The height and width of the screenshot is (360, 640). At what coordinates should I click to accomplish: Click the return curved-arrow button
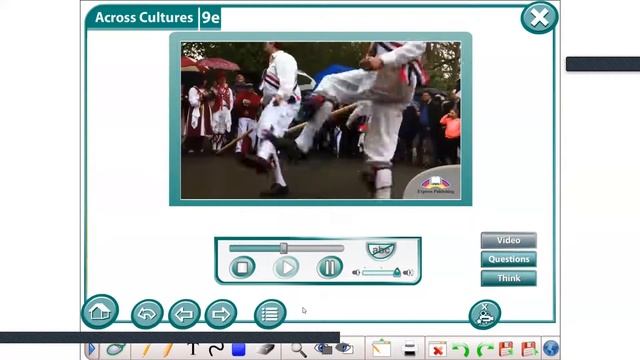coord(147,314)
